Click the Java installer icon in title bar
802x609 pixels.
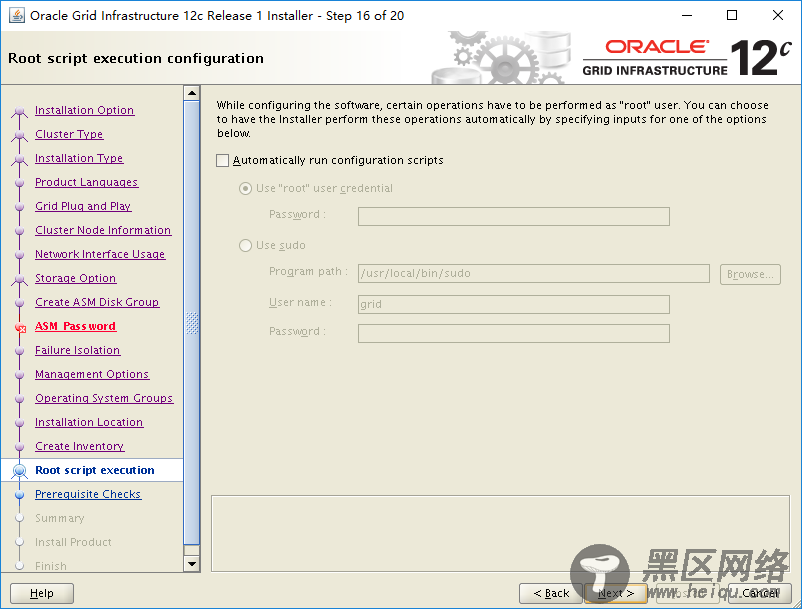point(16,15)
